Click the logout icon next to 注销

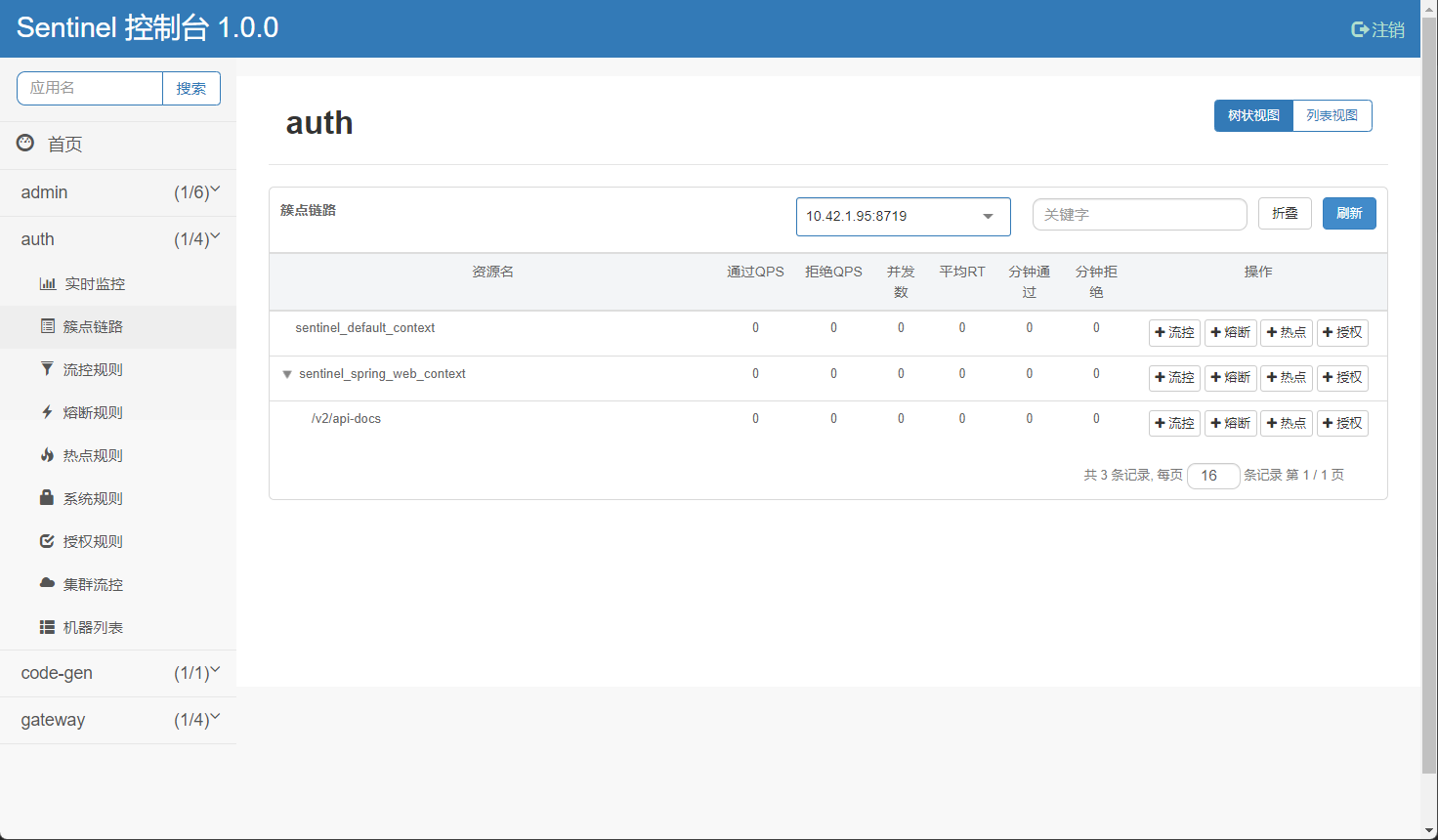pos(1359,29)
